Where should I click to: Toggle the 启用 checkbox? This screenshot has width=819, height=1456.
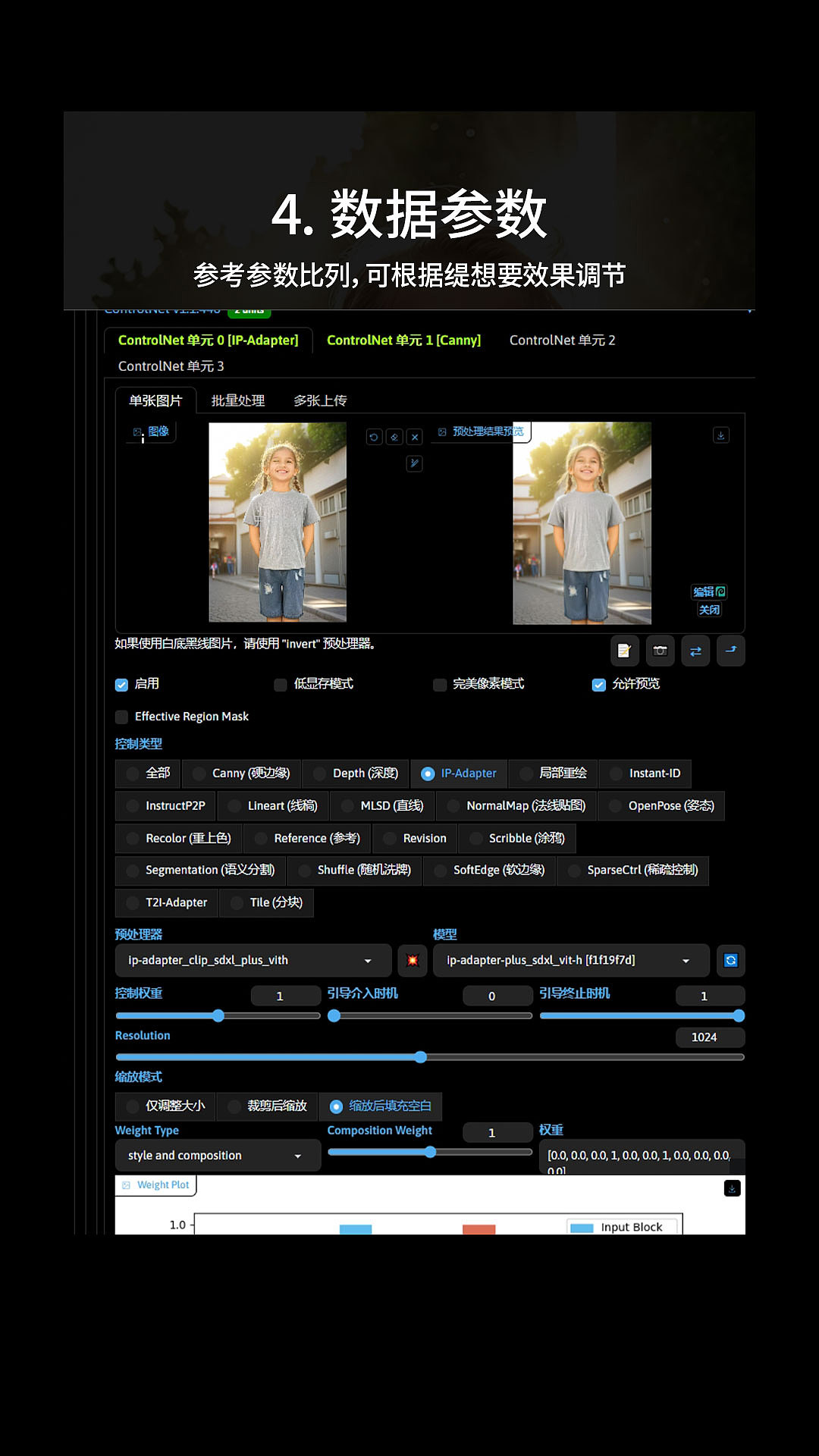[121, 685]
